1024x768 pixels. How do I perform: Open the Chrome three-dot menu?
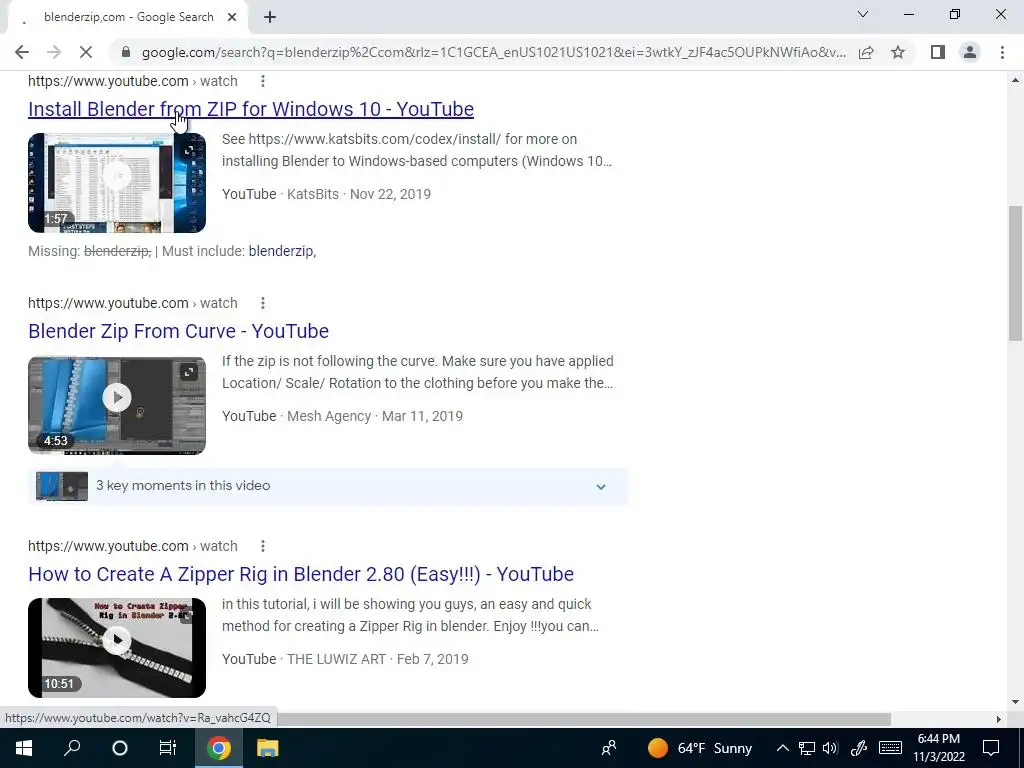pyautogui.click(x=1002, y=52)
